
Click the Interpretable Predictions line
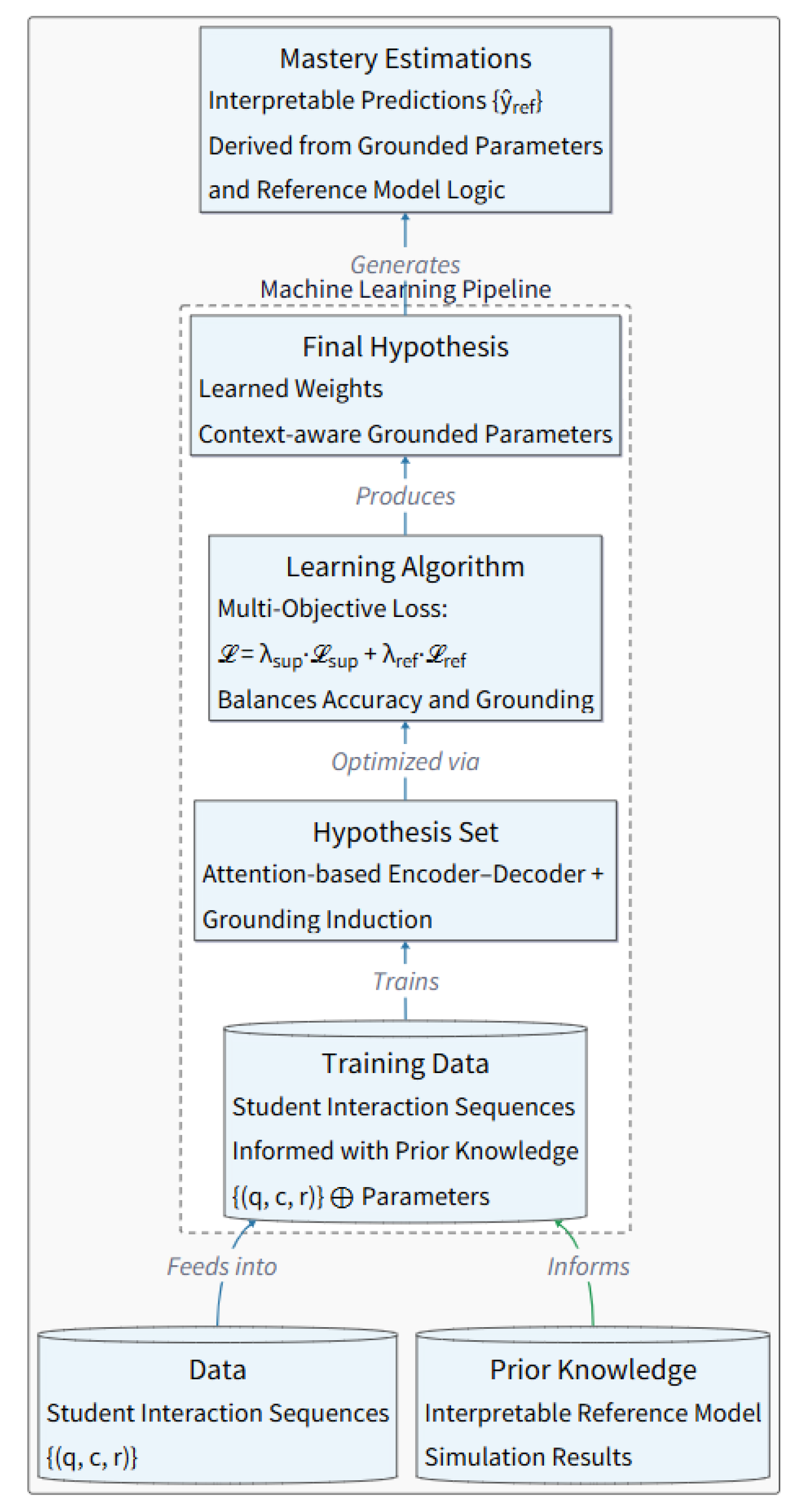(x=375, y=101)
